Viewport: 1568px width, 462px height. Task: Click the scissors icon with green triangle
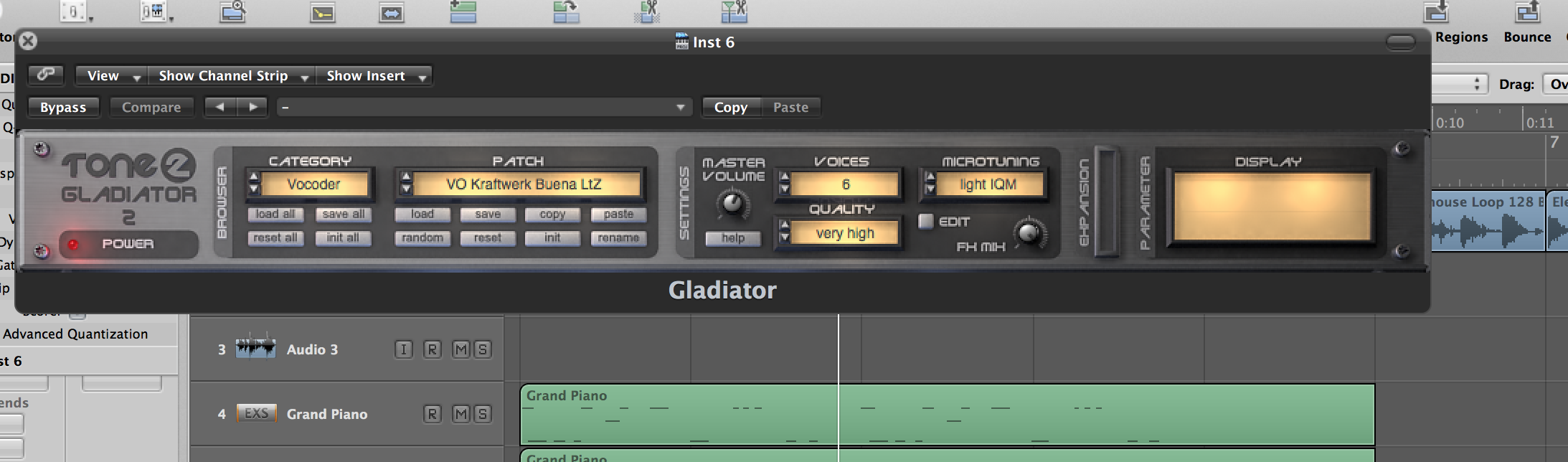coord(734,11)
